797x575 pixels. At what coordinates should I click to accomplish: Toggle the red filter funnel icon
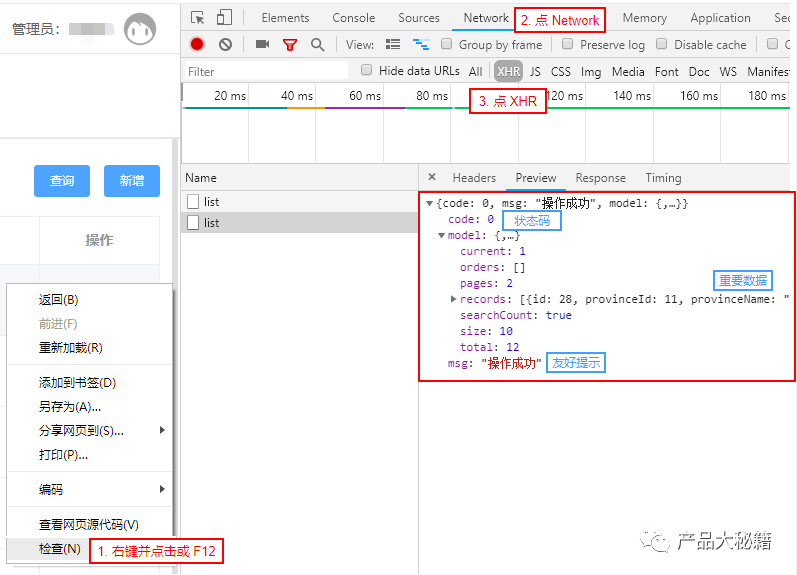click(x=290, y=45)
